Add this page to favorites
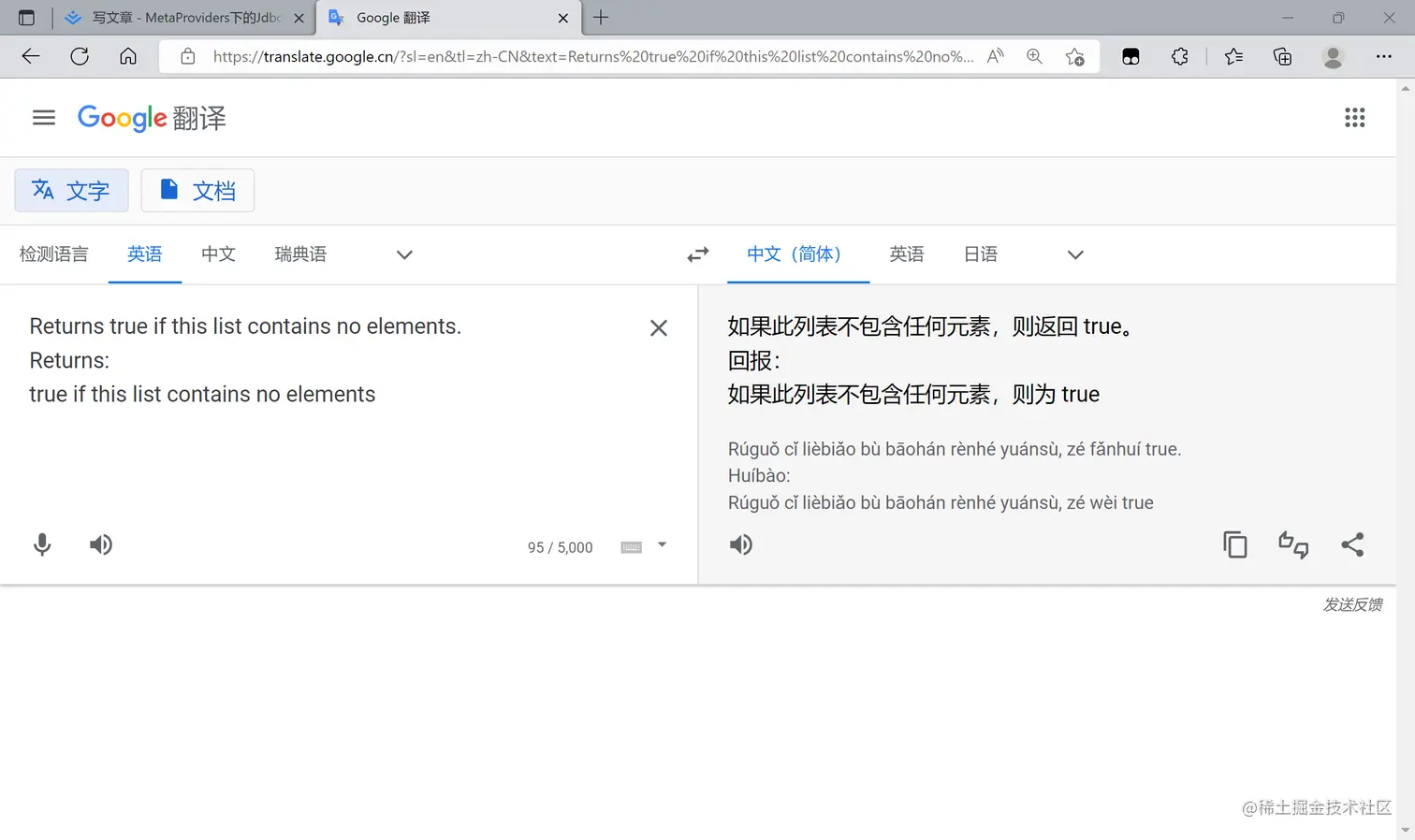This screenshot has height=840, width=1415. click(1075, 56)
